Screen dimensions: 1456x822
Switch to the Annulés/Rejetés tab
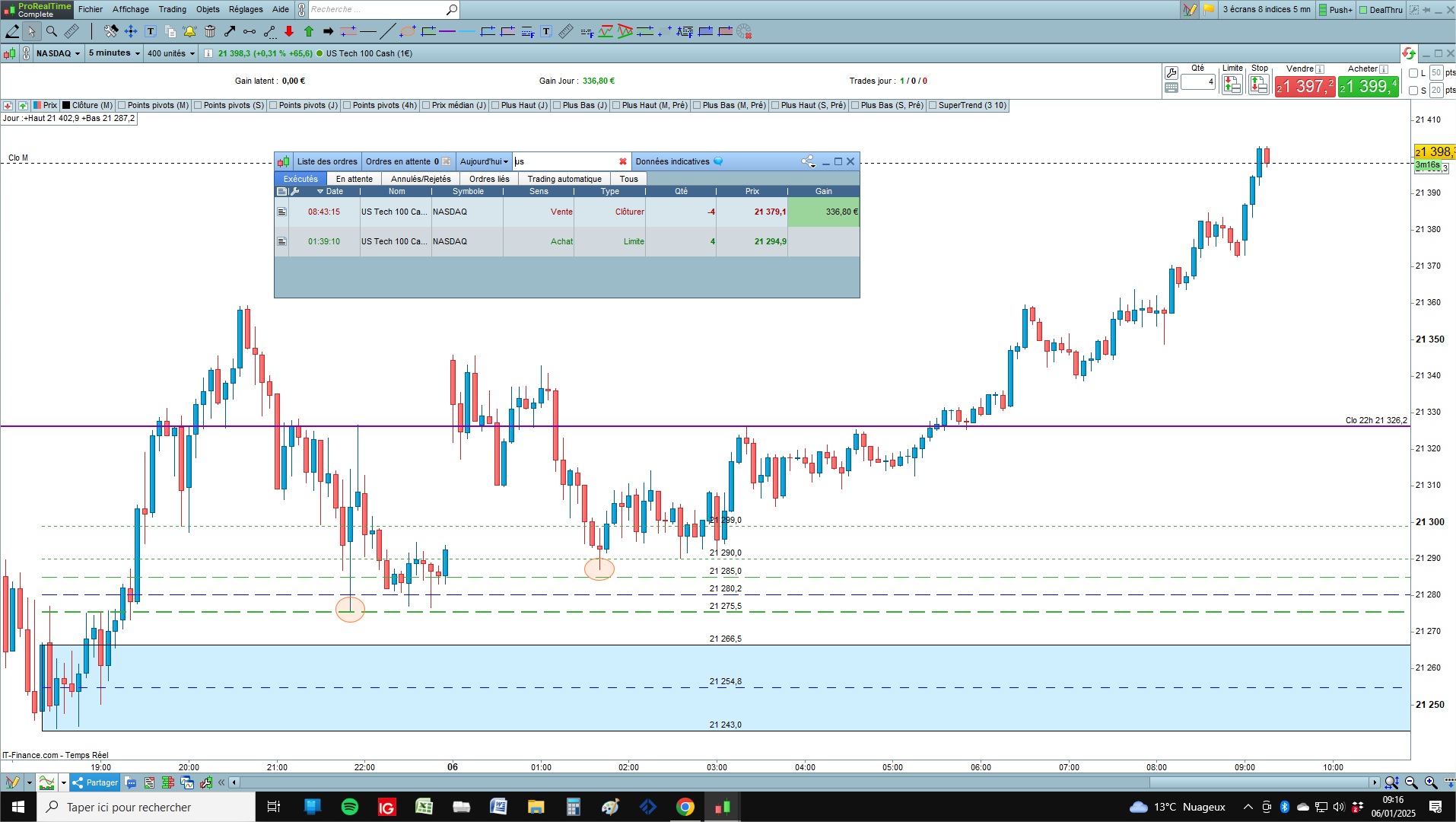[x=421, y=179]
